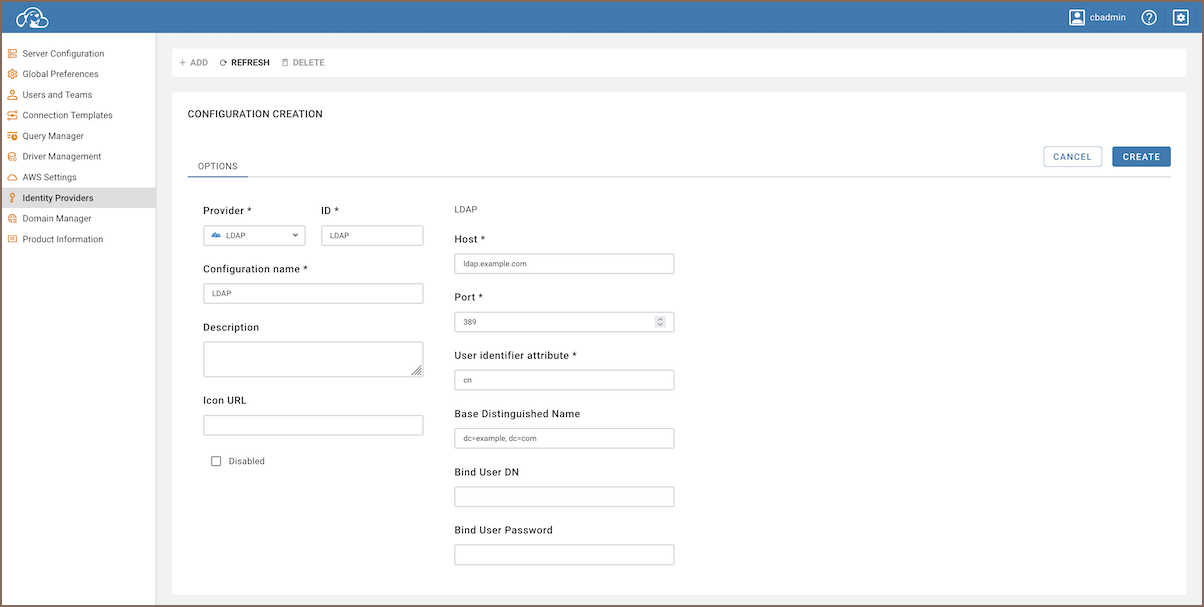Open the help question mark icon

tap(1149, 17)
